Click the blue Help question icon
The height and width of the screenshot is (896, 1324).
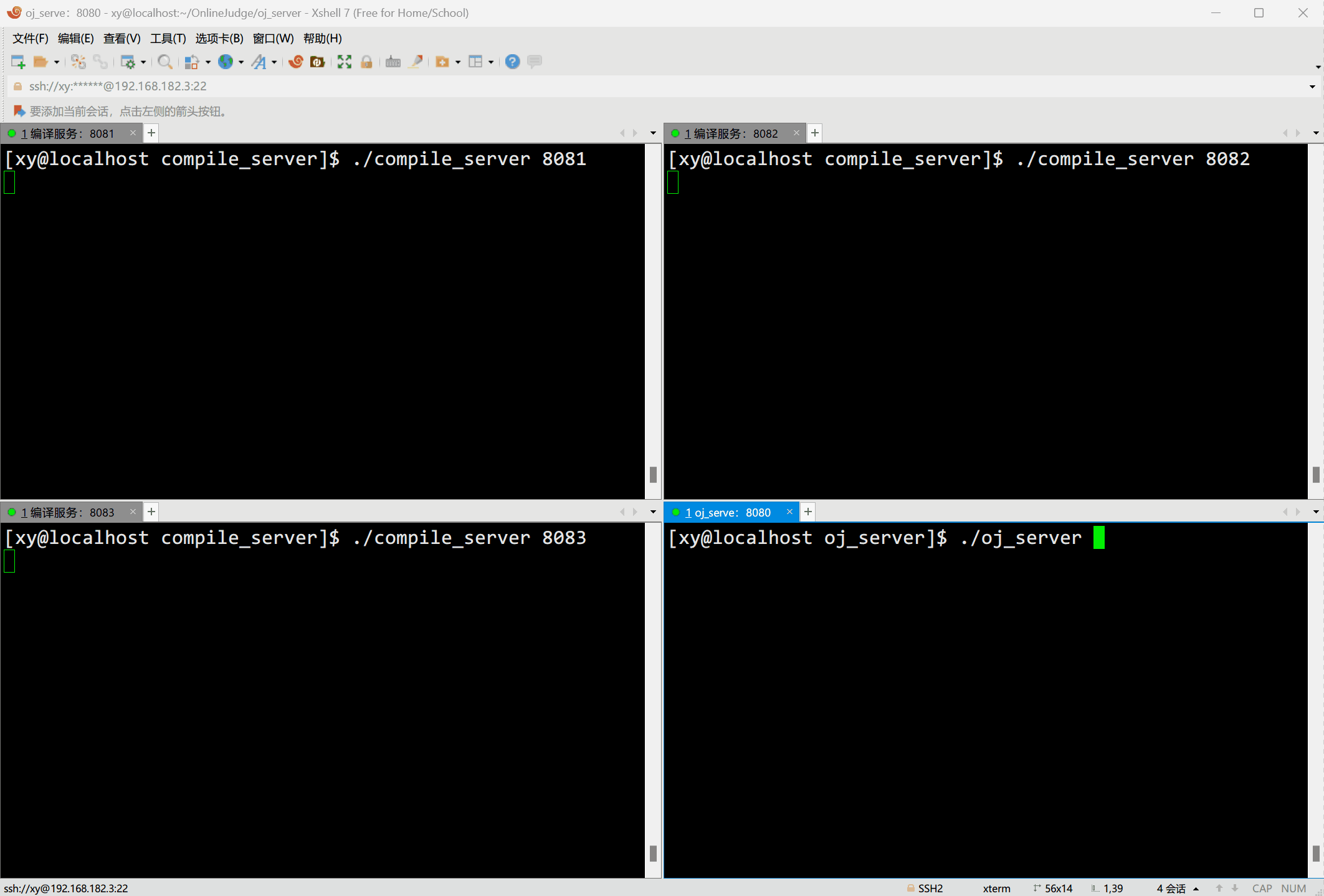[512, 62]
